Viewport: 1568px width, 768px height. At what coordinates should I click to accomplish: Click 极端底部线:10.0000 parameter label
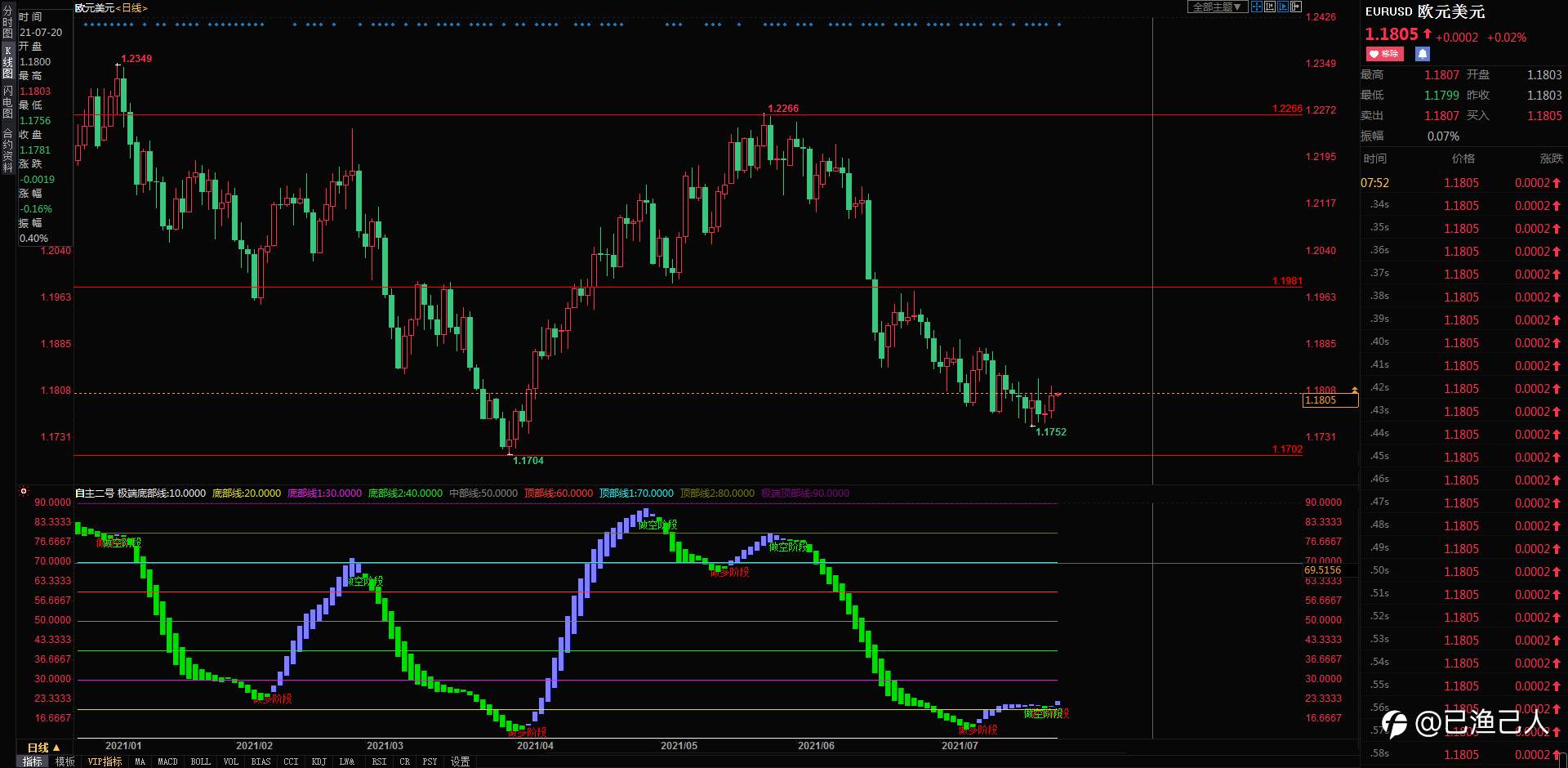tap(162, 493)
